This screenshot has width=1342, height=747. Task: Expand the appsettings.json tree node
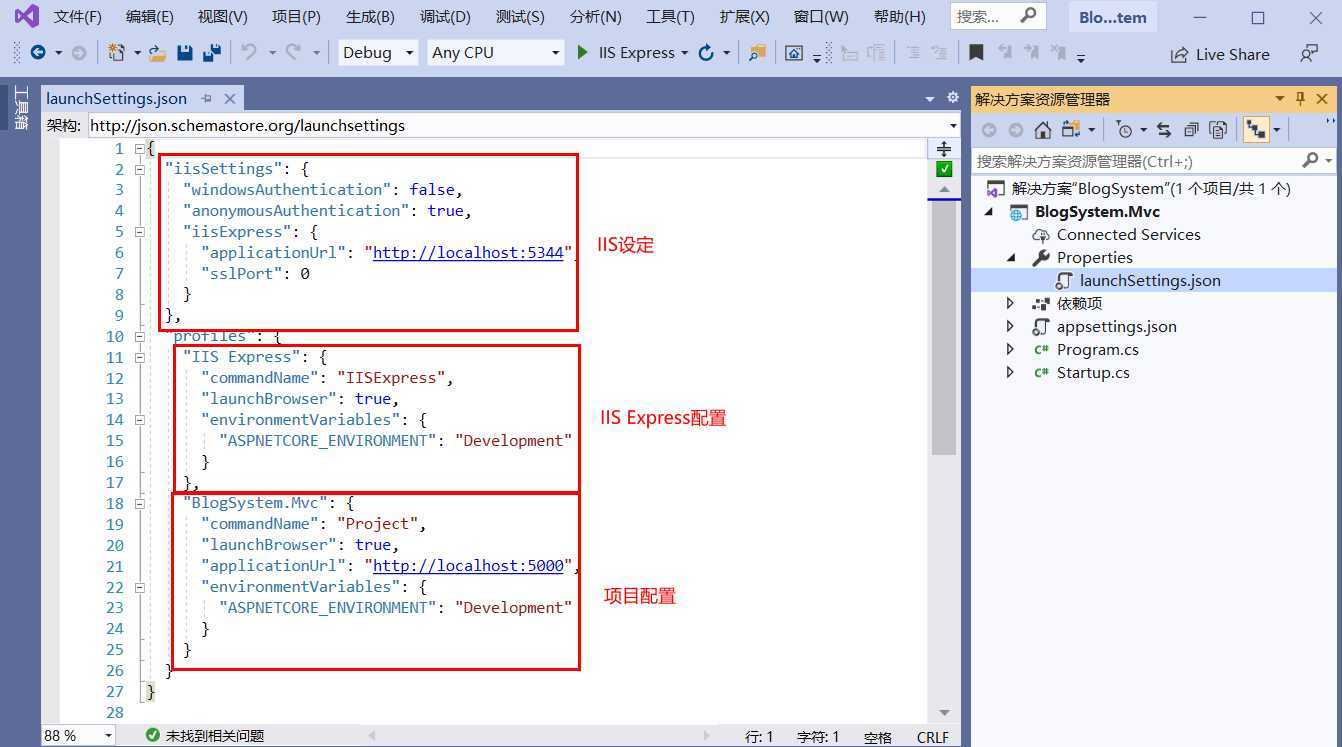click(1010, 326)
